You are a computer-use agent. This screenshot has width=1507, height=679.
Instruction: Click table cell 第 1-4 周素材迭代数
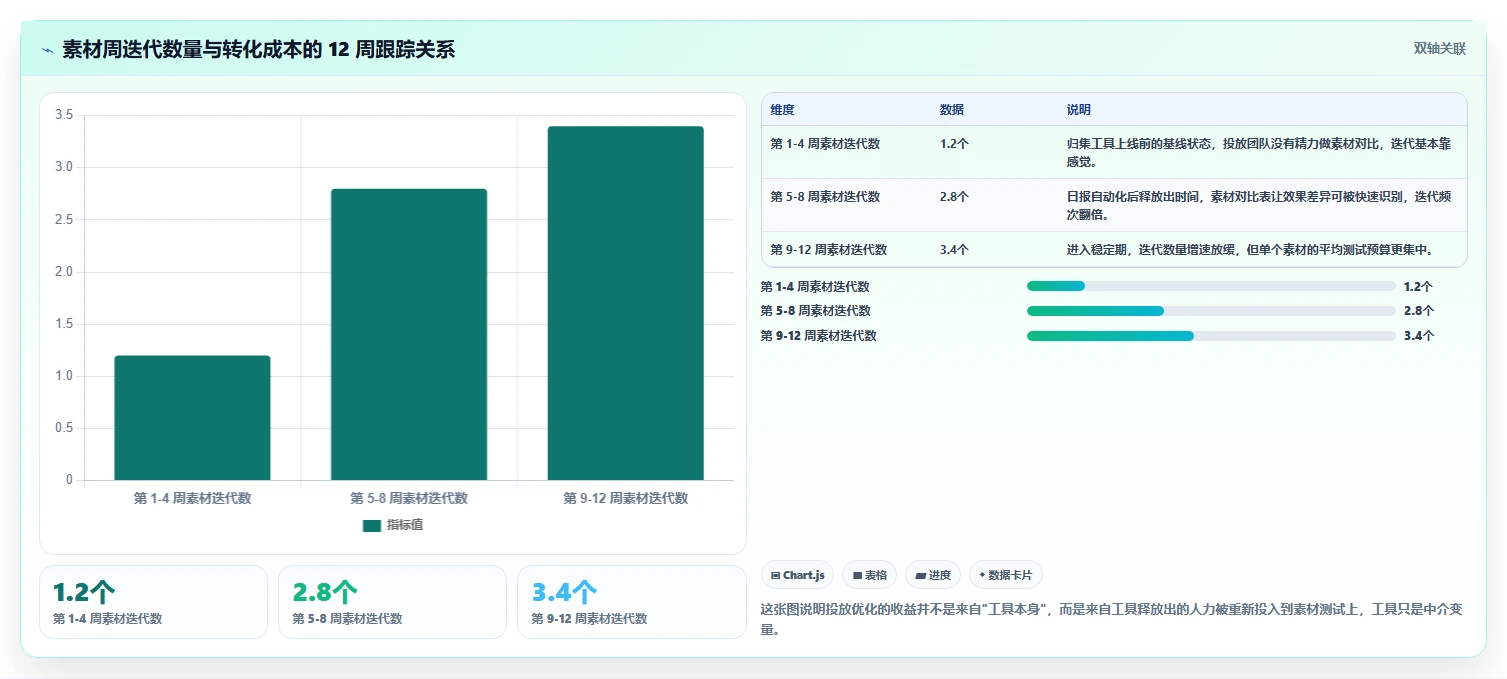[x=825, y=144]
